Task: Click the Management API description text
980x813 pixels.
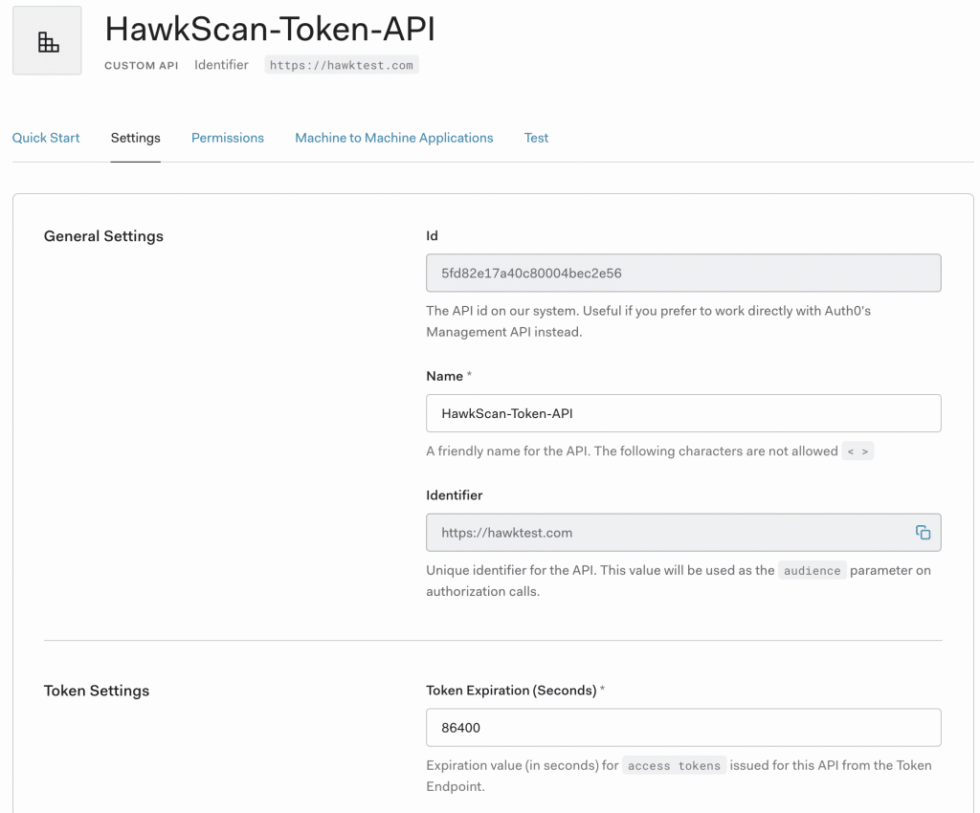Action: [648, 321]
